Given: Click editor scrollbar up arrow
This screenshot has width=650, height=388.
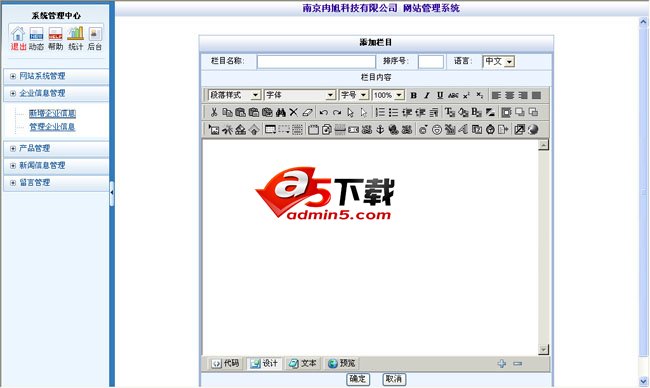Looking at the screenshot, I should 543,145.
